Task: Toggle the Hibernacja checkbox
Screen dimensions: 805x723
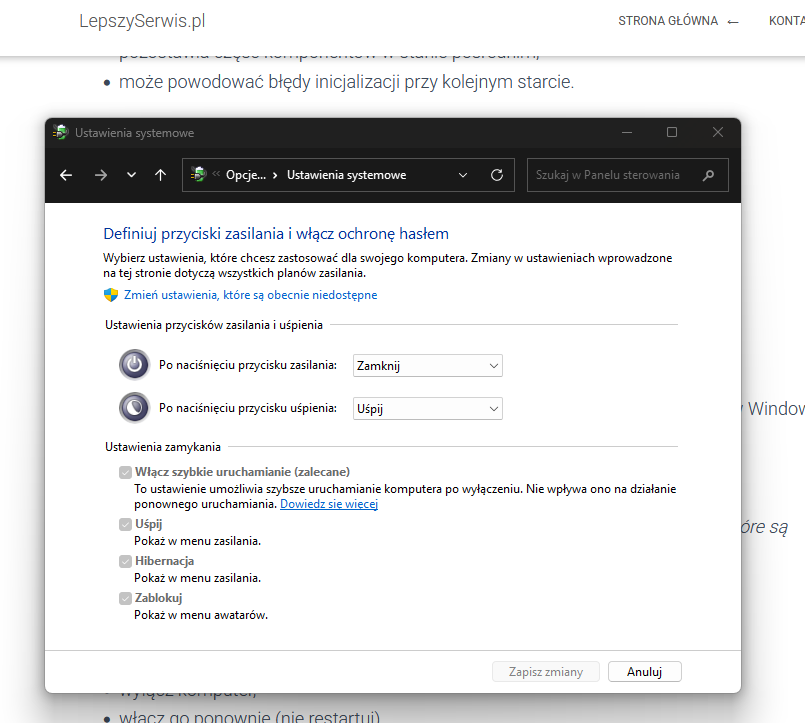Action: click(x=125, y=560)
